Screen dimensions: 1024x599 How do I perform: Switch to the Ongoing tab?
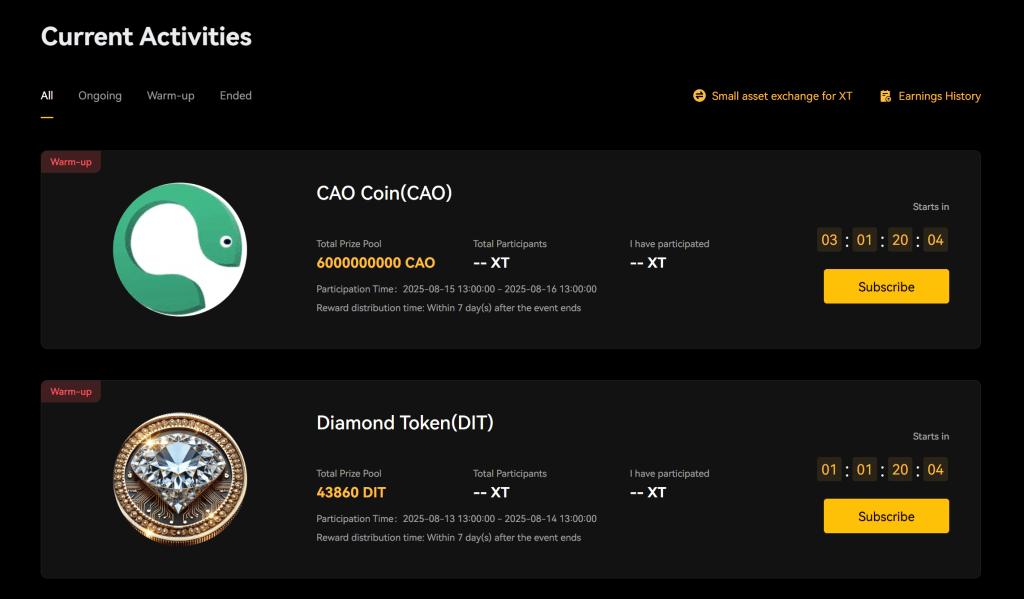(100, 96)
